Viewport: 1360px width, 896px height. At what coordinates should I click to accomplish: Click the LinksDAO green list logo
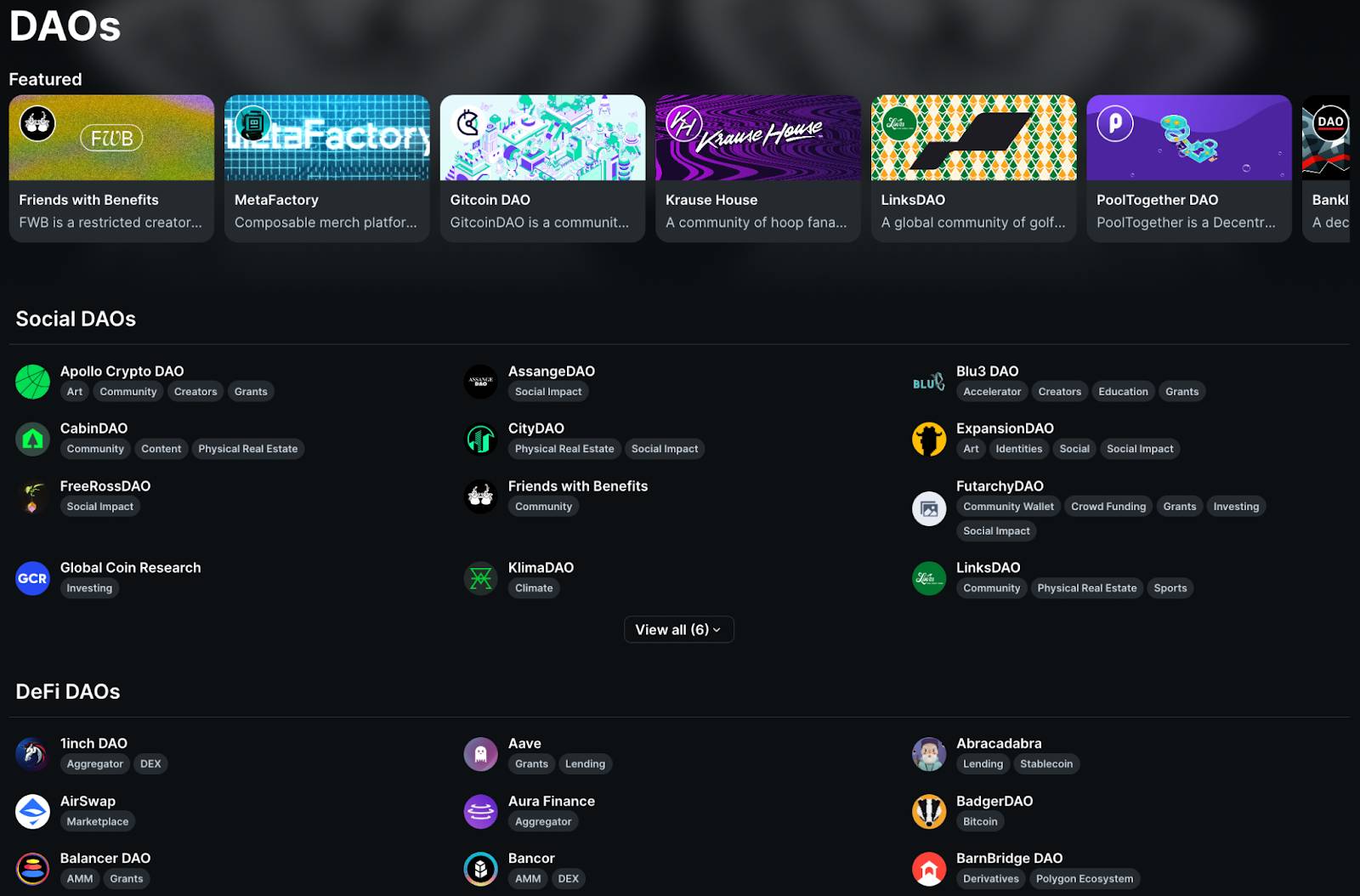[929, 578]
